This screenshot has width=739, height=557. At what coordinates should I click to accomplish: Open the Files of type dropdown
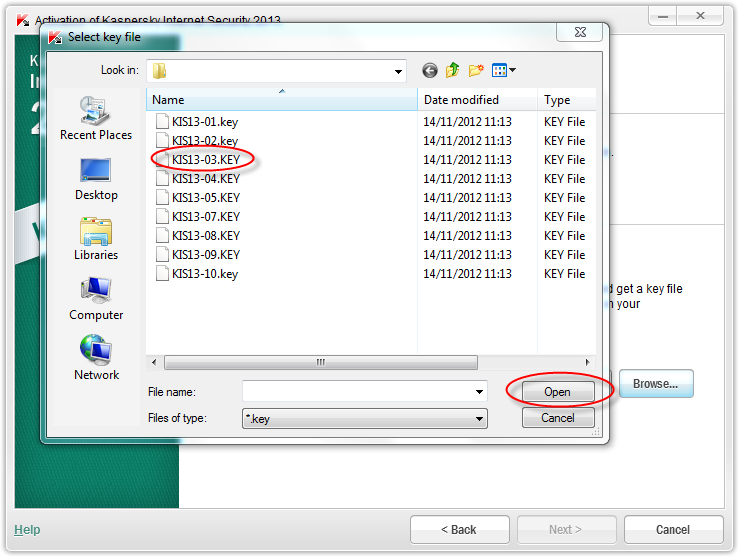[365, 418]
